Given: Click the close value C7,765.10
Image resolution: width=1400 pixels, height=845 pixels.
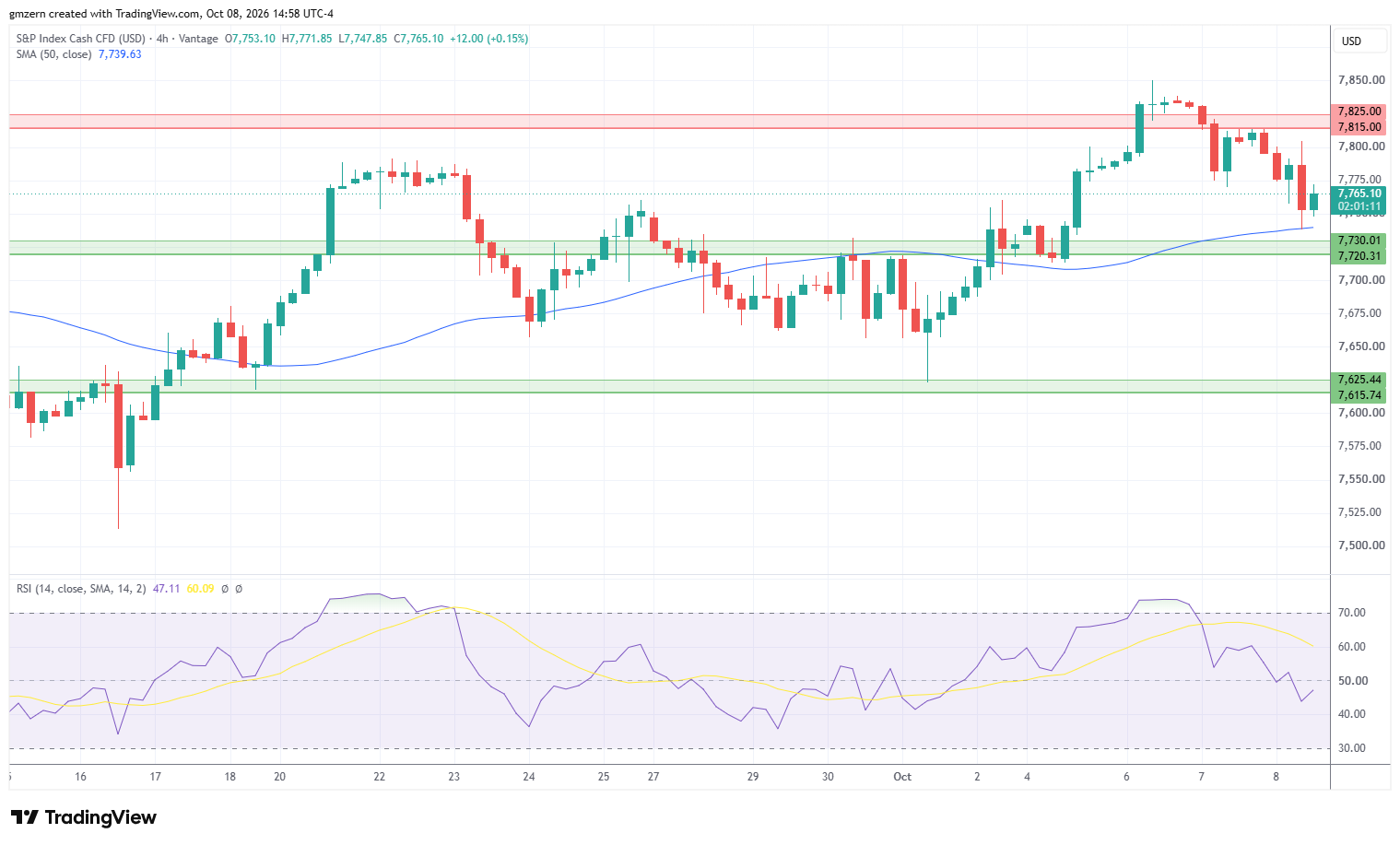Looking at the screenshot, I should tap(418, 39).
